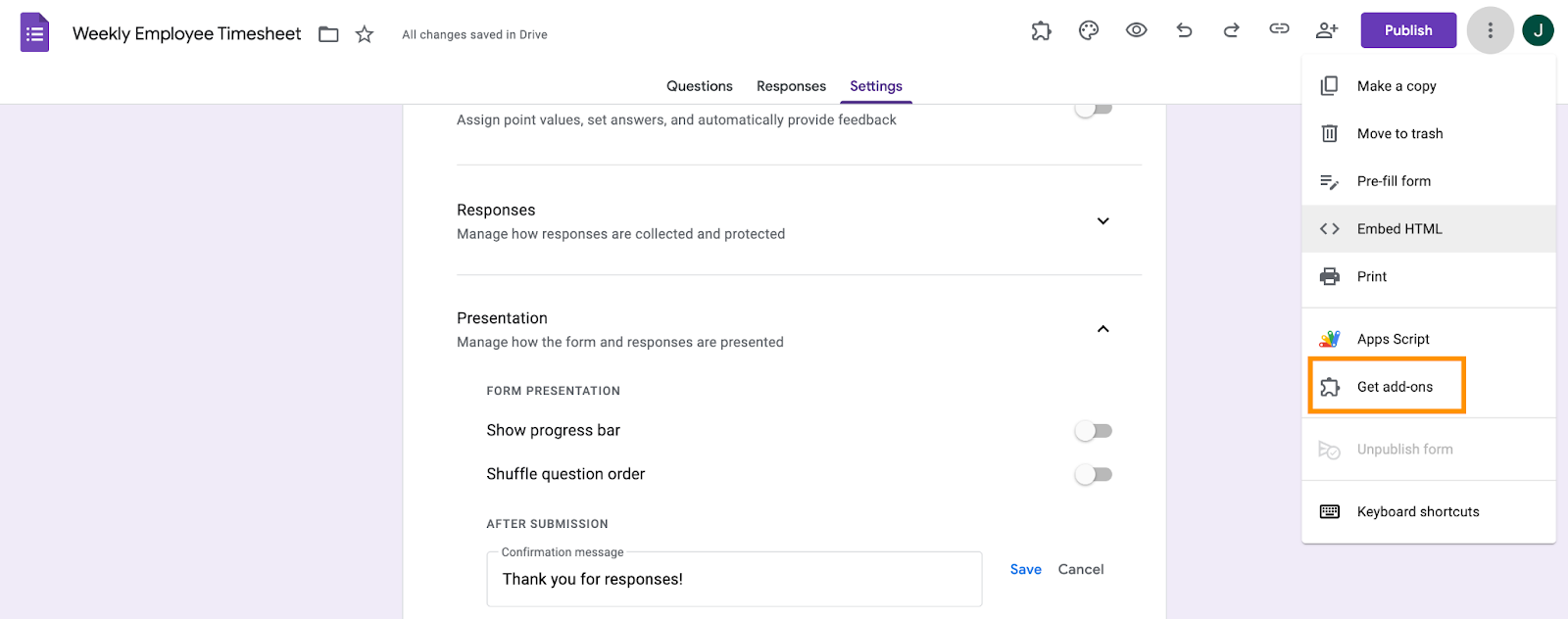Click the add-ons puzzle icon in toolbar

click(x=1041, y=30)
